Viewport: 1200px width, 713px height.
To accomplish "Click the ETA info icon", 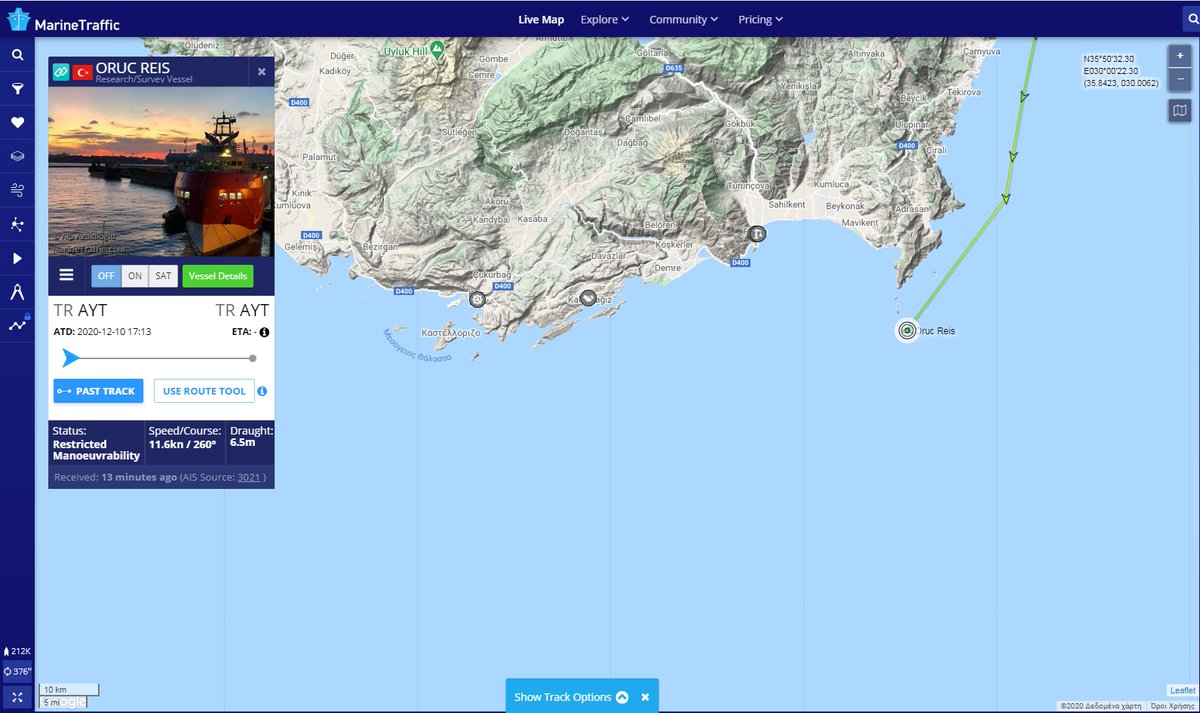I will click(265, 332).
